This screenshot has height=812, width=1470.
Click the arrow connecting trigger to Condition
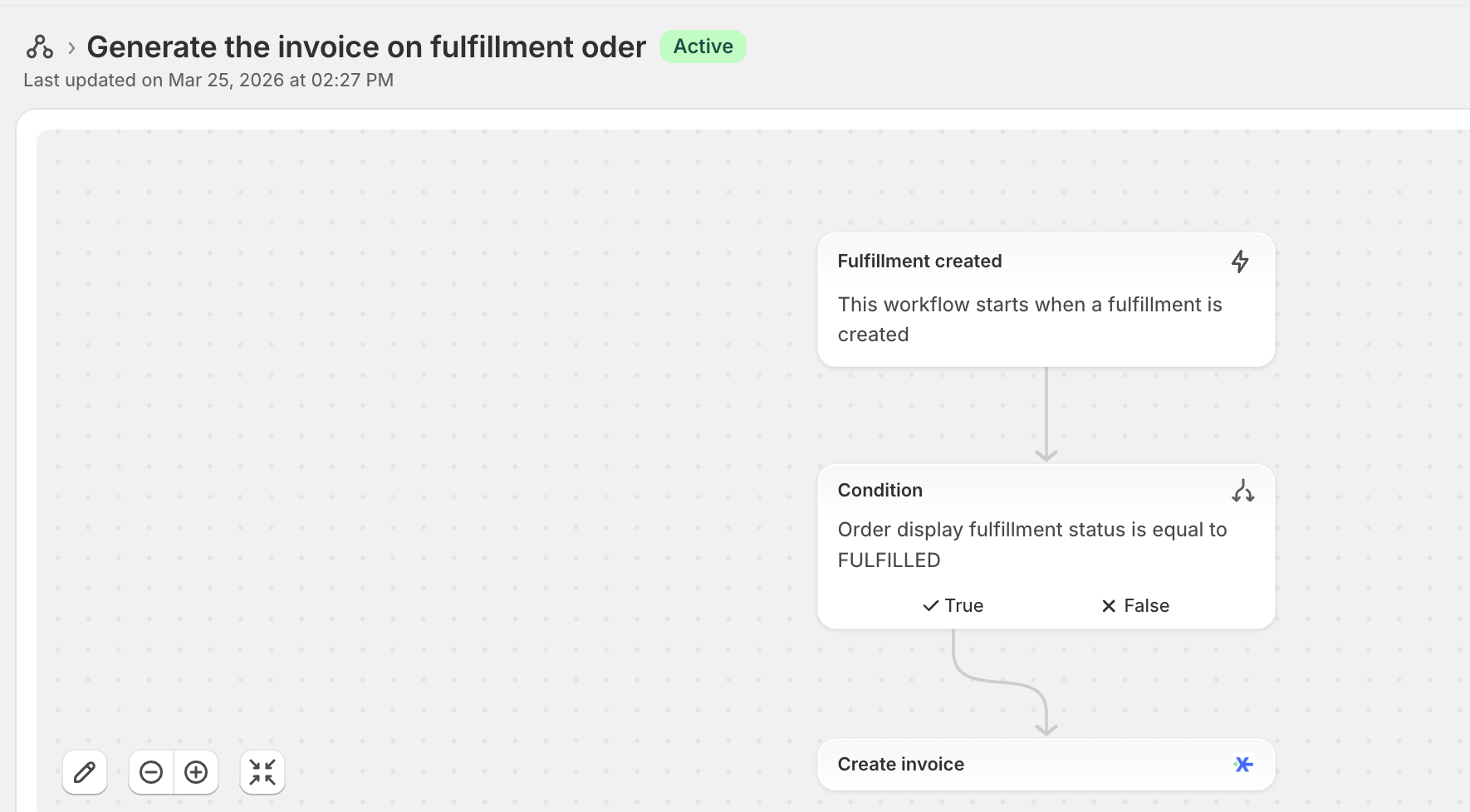point(1046,415)
